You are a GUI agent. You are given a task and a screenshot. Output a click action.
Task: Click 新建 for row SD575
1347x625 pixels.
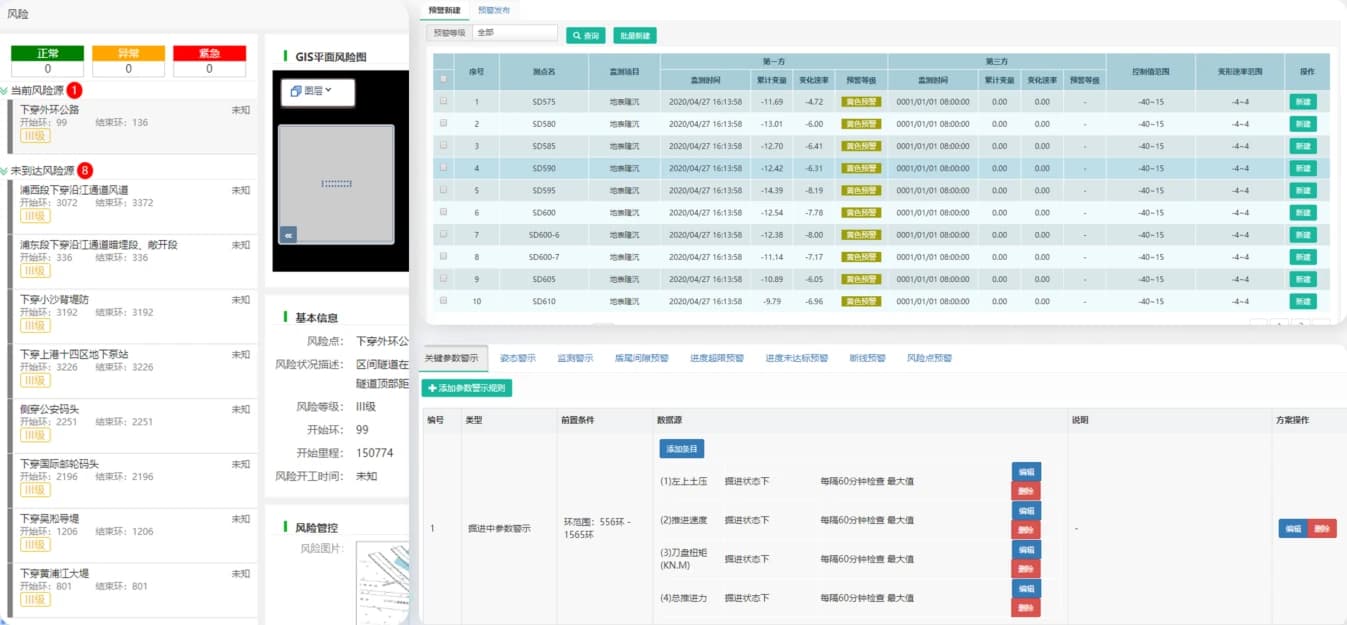(1303, 102)
